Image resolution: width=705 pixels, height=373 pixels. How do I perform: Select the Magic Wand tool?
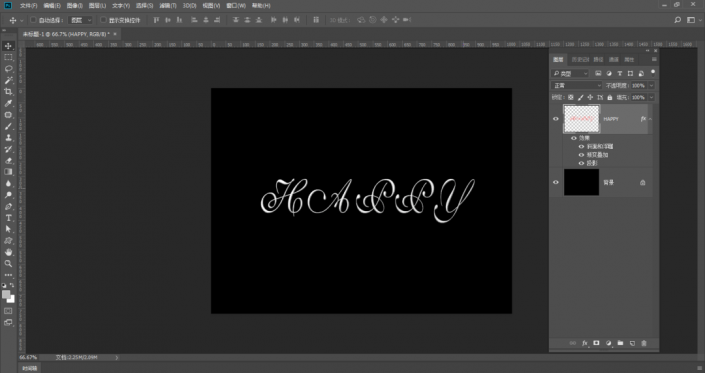point(9,80)
